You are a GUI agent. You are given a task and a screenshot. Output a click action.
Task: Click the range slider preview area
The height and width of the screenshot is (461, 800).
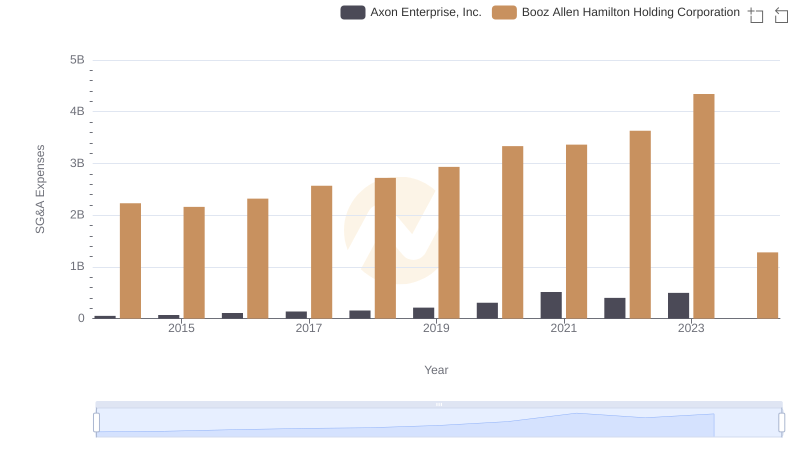(439, 422)
